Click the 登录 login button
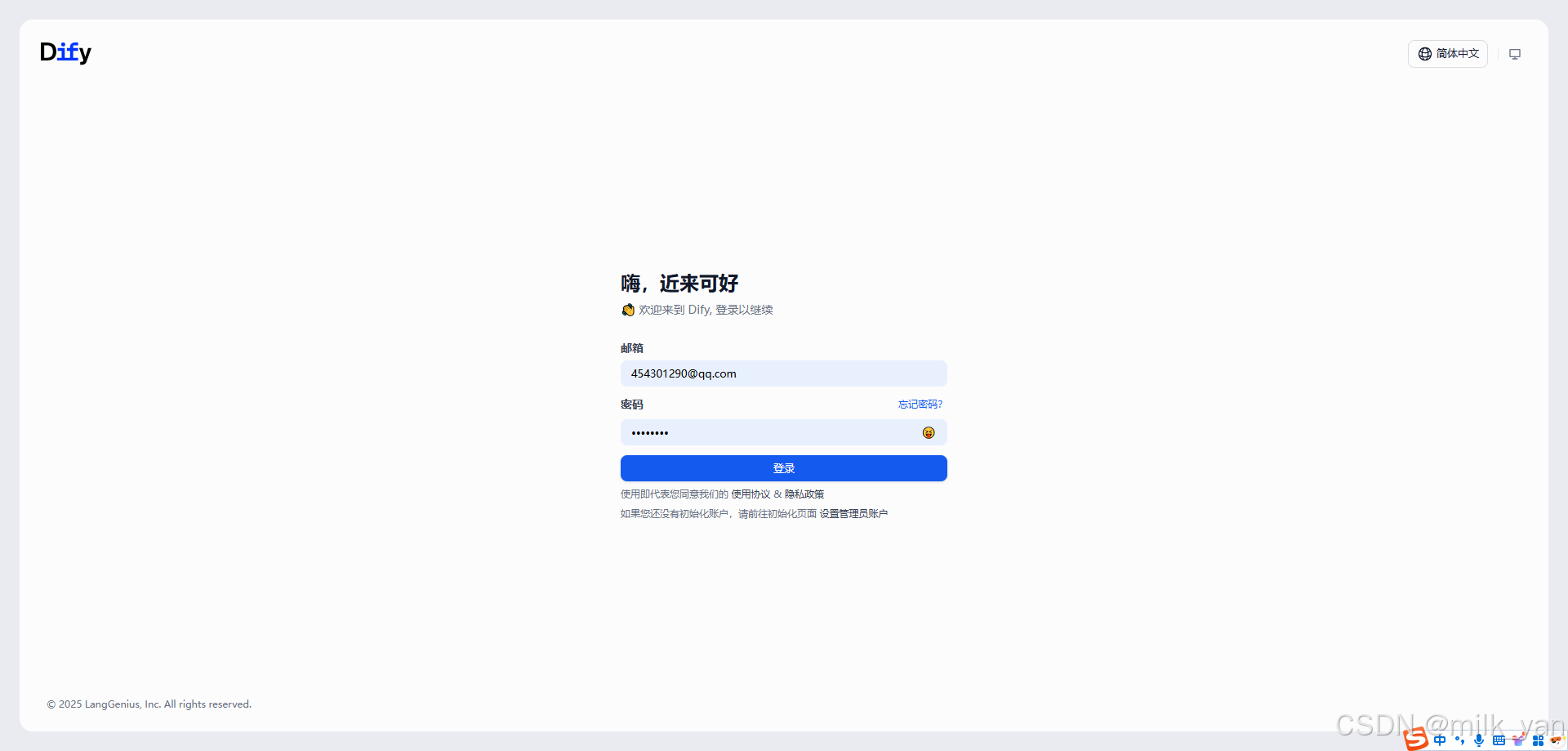 [783, 467]
